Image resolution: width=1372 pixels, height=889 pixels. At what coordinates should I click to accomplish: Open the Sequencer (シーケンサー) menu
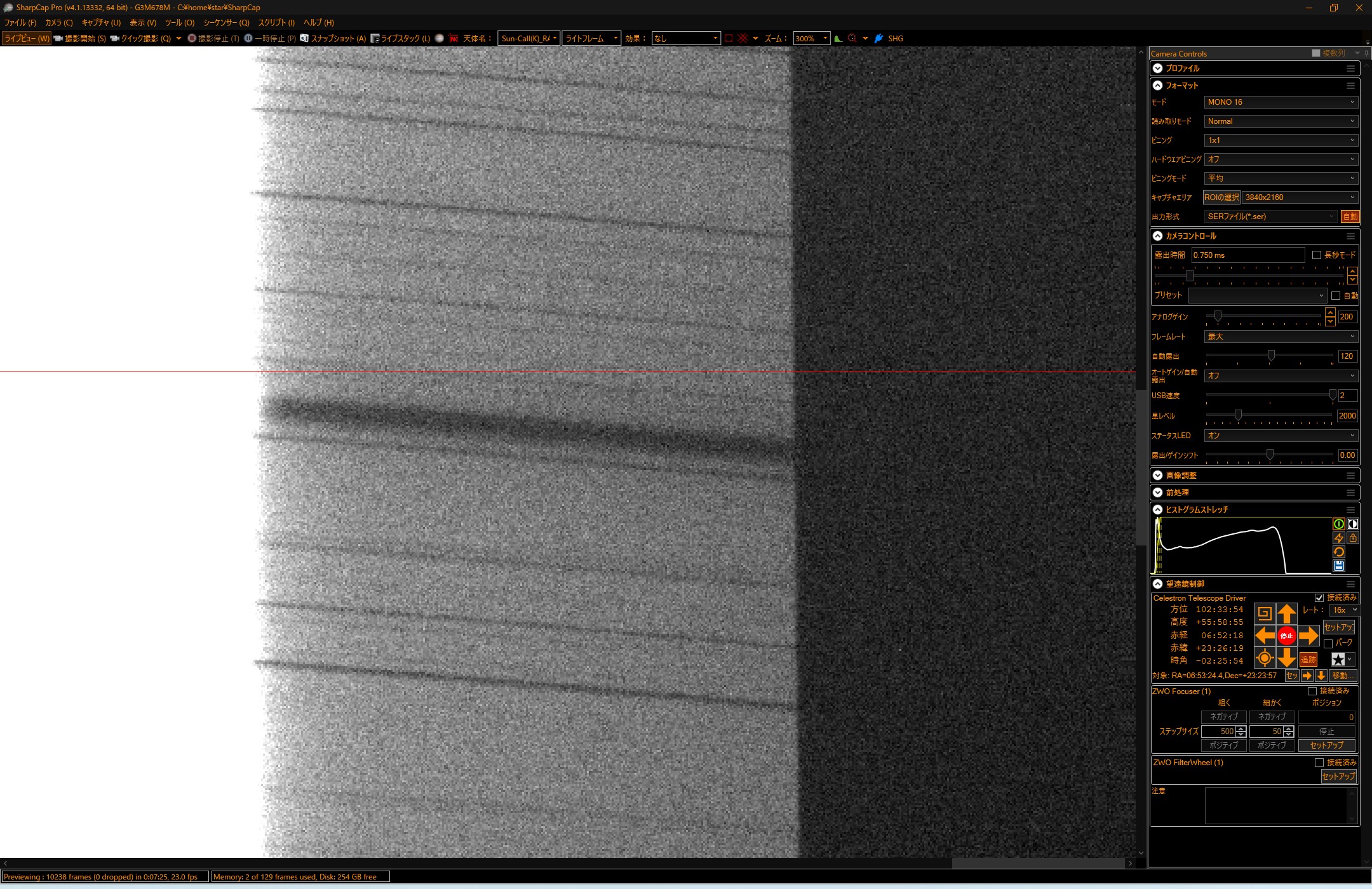226,22
